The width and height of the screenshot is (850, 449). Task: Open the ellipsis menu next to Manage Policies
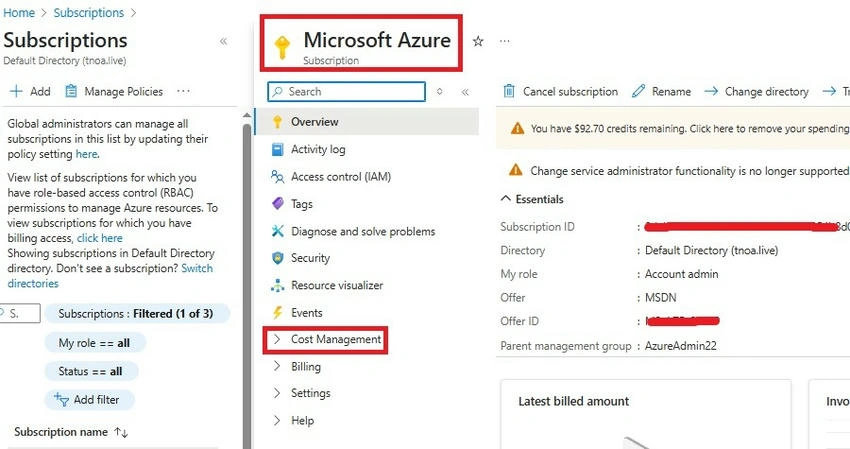(x=183, y=91)
